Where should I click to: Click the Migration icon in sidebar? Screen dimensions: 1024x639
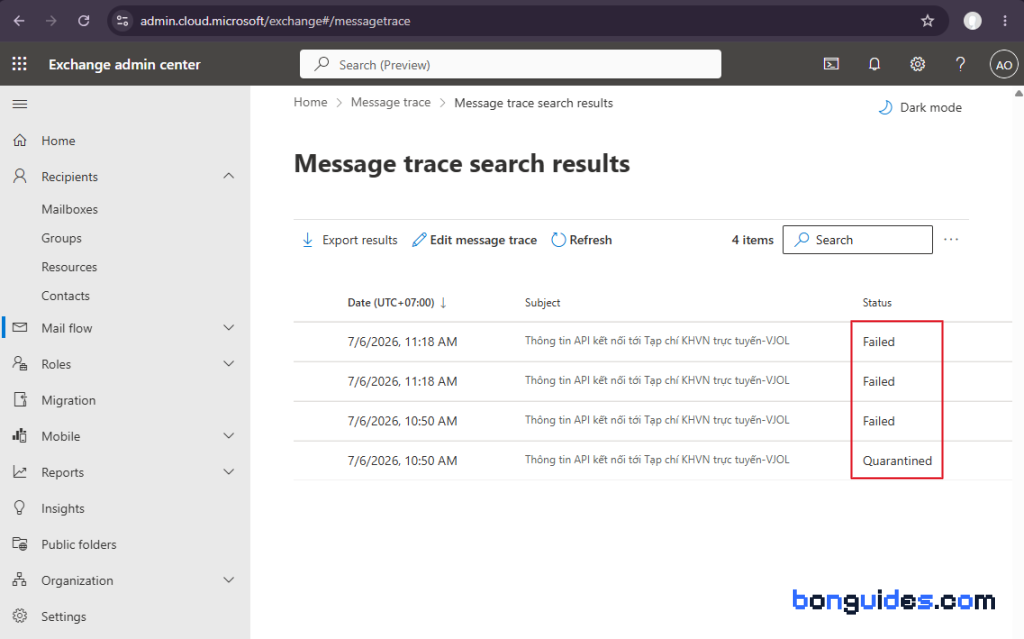[x=20, y=400]
